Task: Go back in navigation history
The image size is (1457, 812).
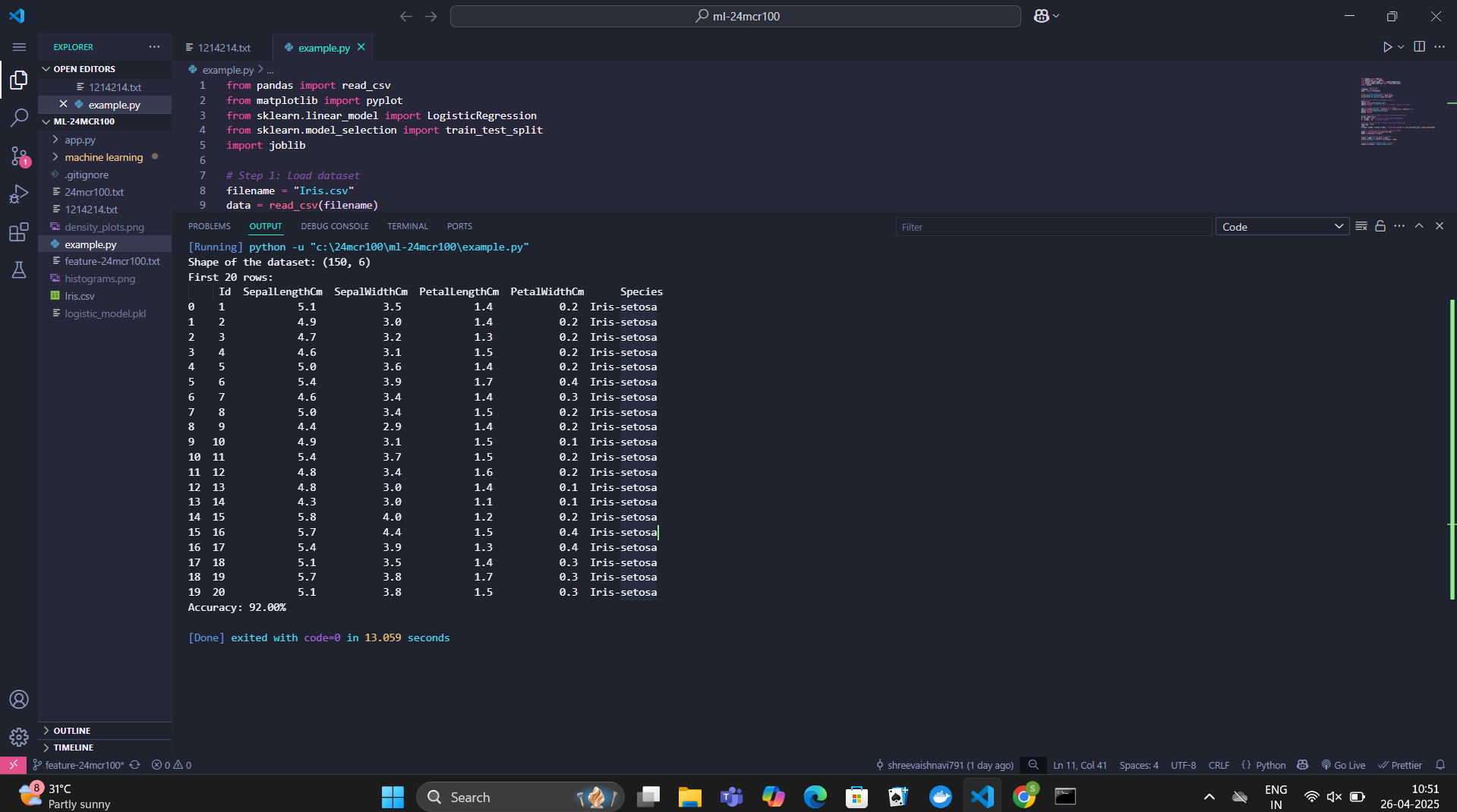Action: click(x=406, y=16)
